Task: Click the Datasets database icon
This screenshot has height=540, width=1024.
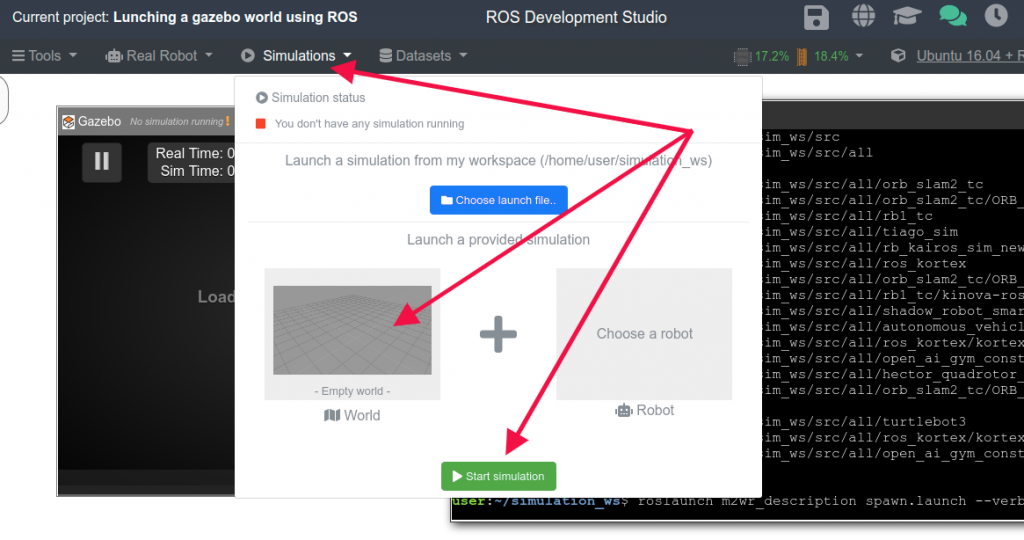Action: [x=386, y=56]
